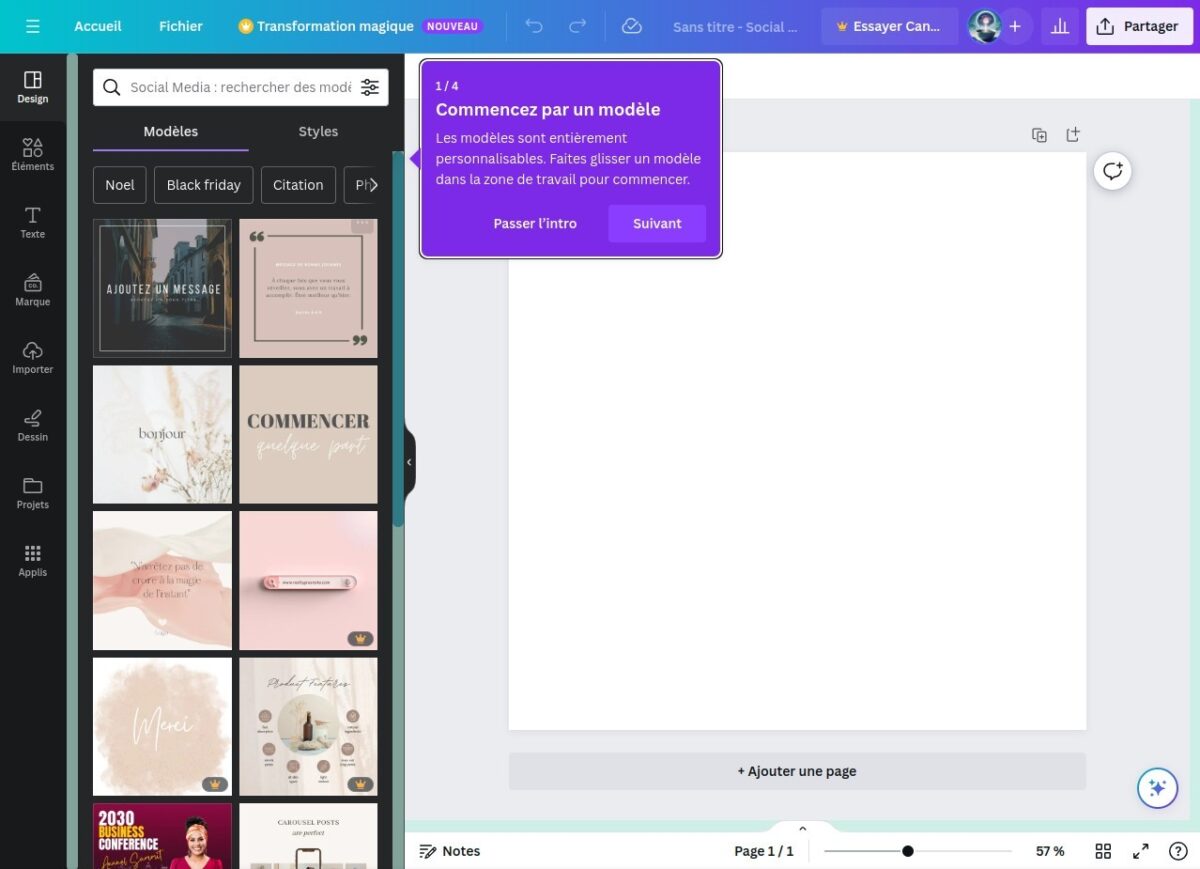Open the grid view icon in bottom bar
The height and width of the screenshot is (869, 1200).
[x=1103, y=851]
